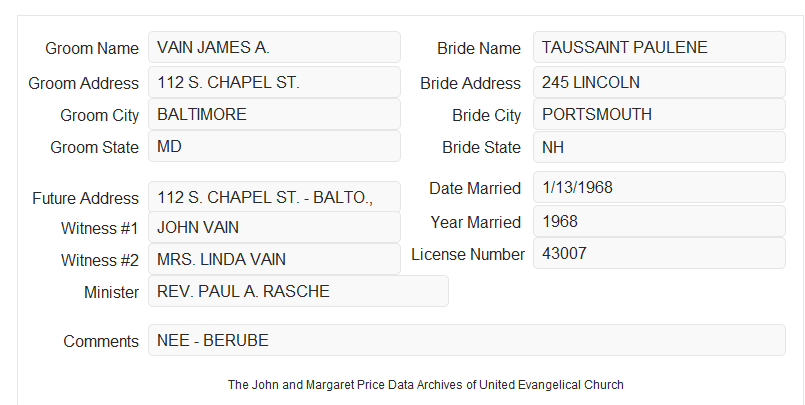Viewport: 805px width, 405px height.
Task: Focus the Year Married field 1968
Action: (x=659, y=221)
